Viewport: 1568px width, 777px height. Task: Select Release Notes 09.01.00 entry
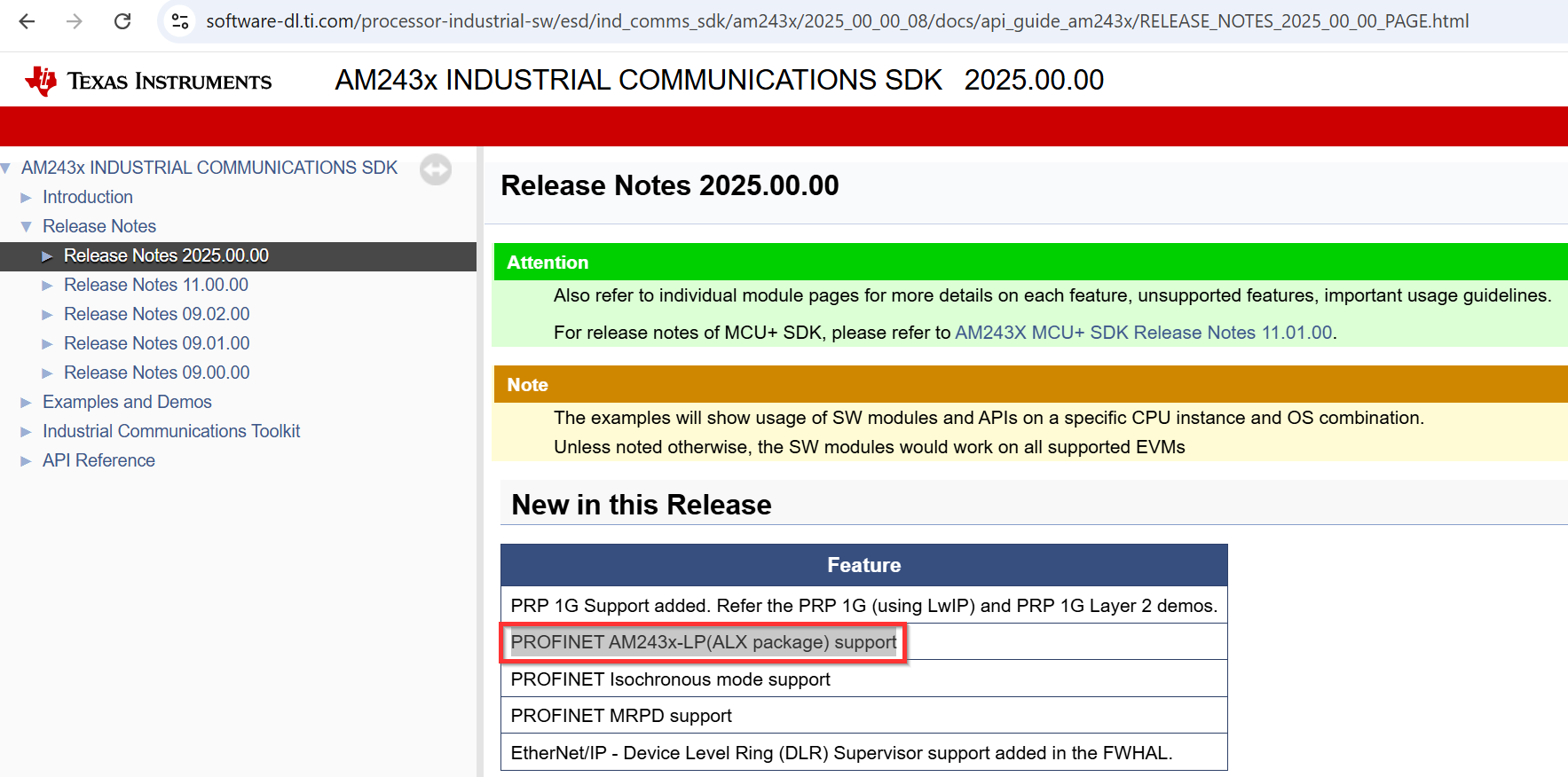click(x=157, y=343)
